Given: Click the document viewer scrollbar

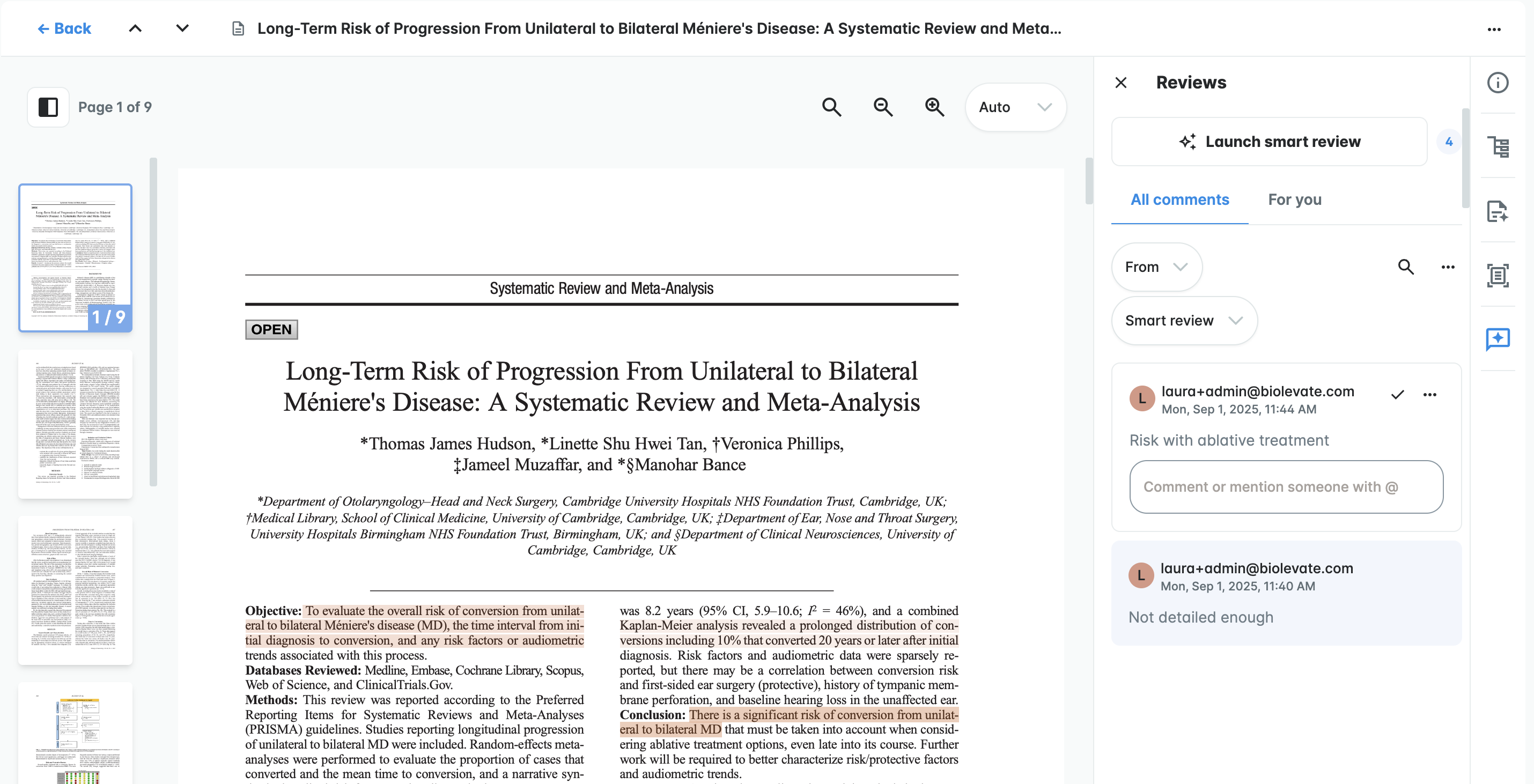Looking at the screenshot, I should tap(1089, 180).
